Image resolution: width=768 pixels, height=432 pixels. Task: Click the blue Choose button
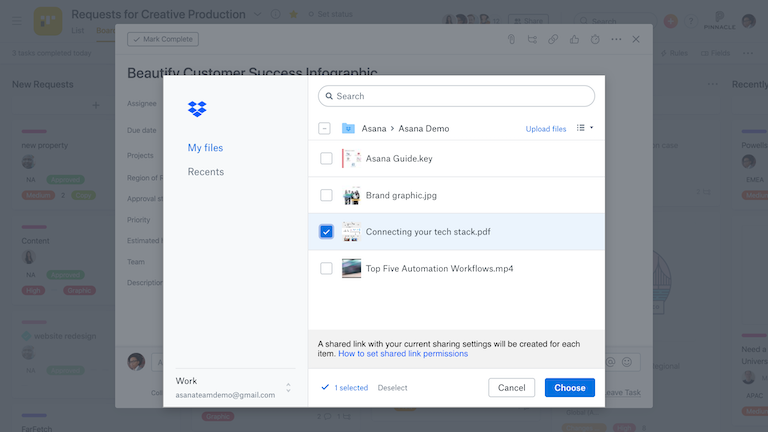(x=570, y=388)
